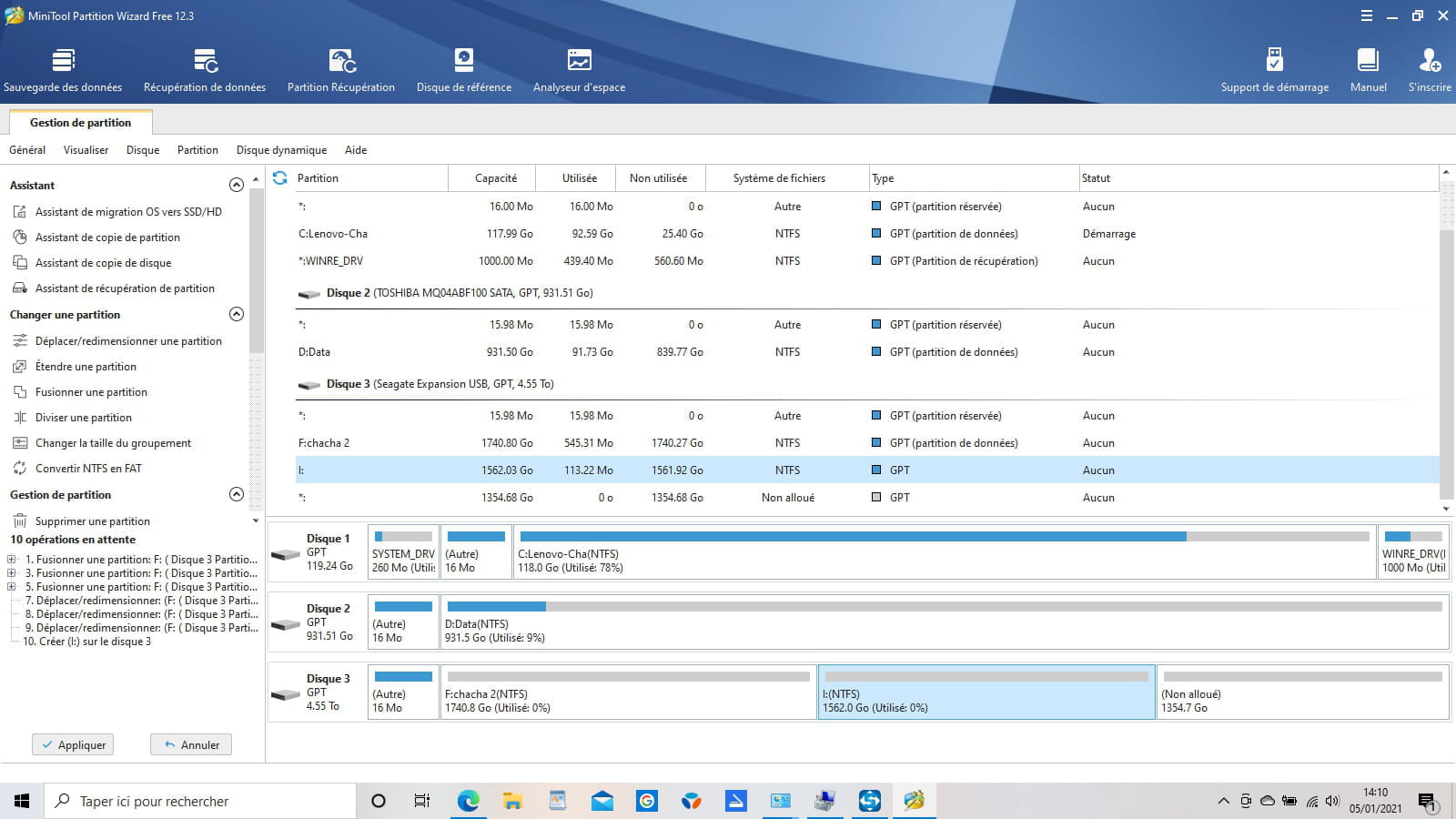Refresh the partition list

[280, 178]
